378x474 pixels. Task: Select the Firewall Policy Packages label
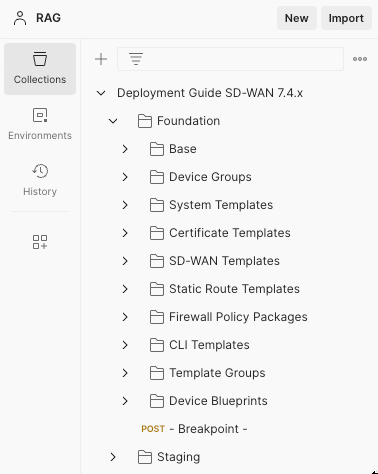238,317
